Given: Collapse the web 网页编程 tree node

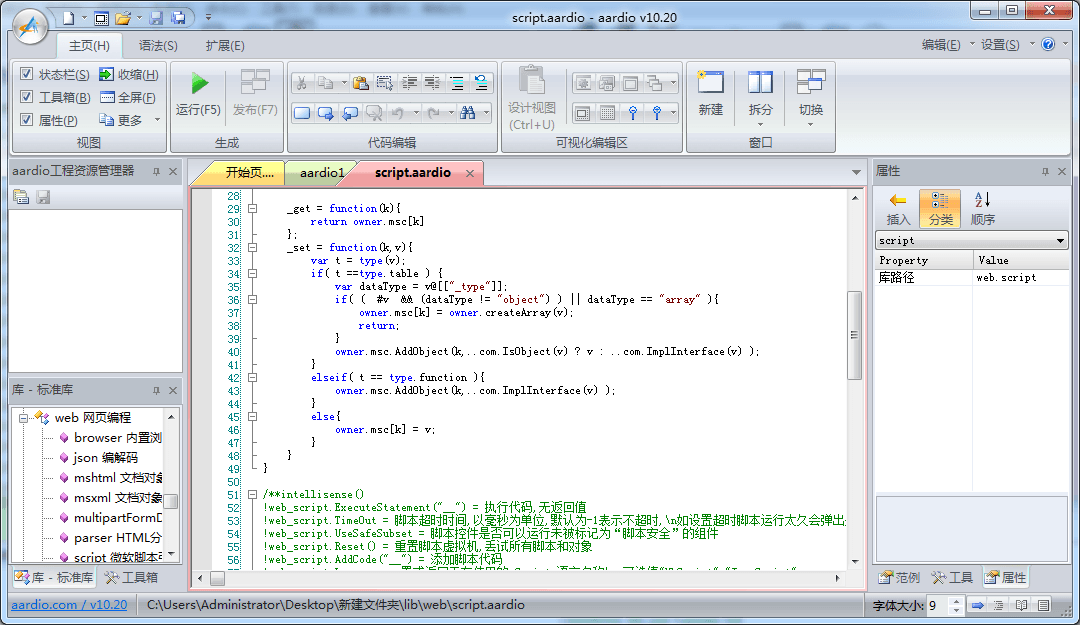Looking at the screenshot, I should point(22,417).
